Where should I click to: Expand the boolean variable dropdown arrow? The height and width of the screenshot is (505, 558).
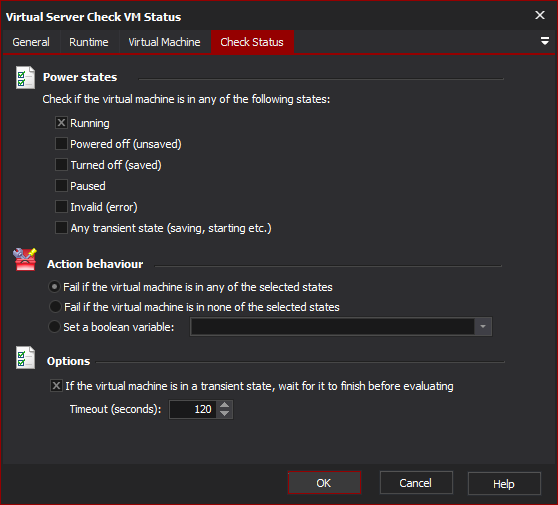click(x=483, y=327)
